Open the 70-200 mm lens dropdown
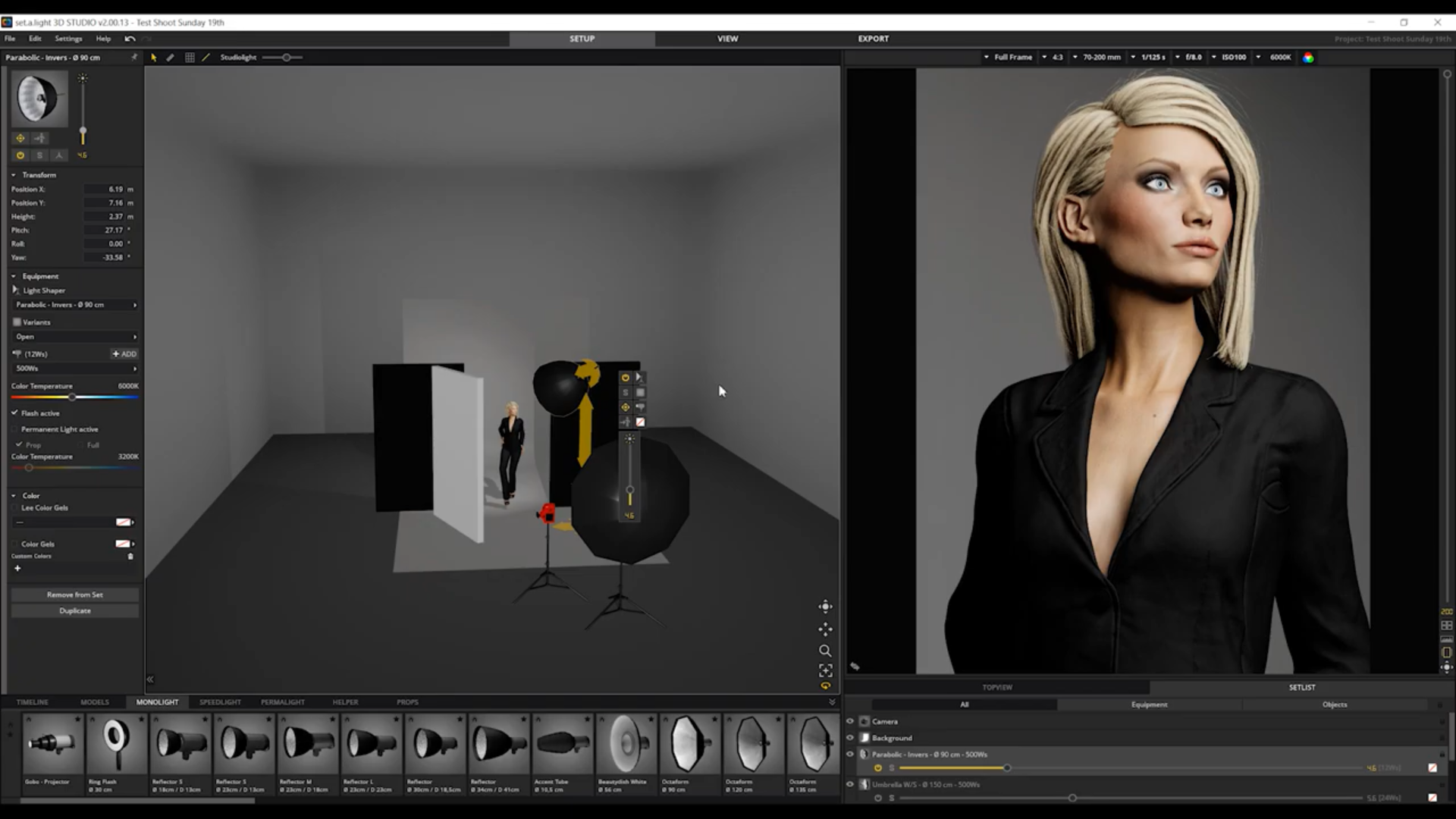Viewport: 1456px width, 819px height. click(1100, 58)
